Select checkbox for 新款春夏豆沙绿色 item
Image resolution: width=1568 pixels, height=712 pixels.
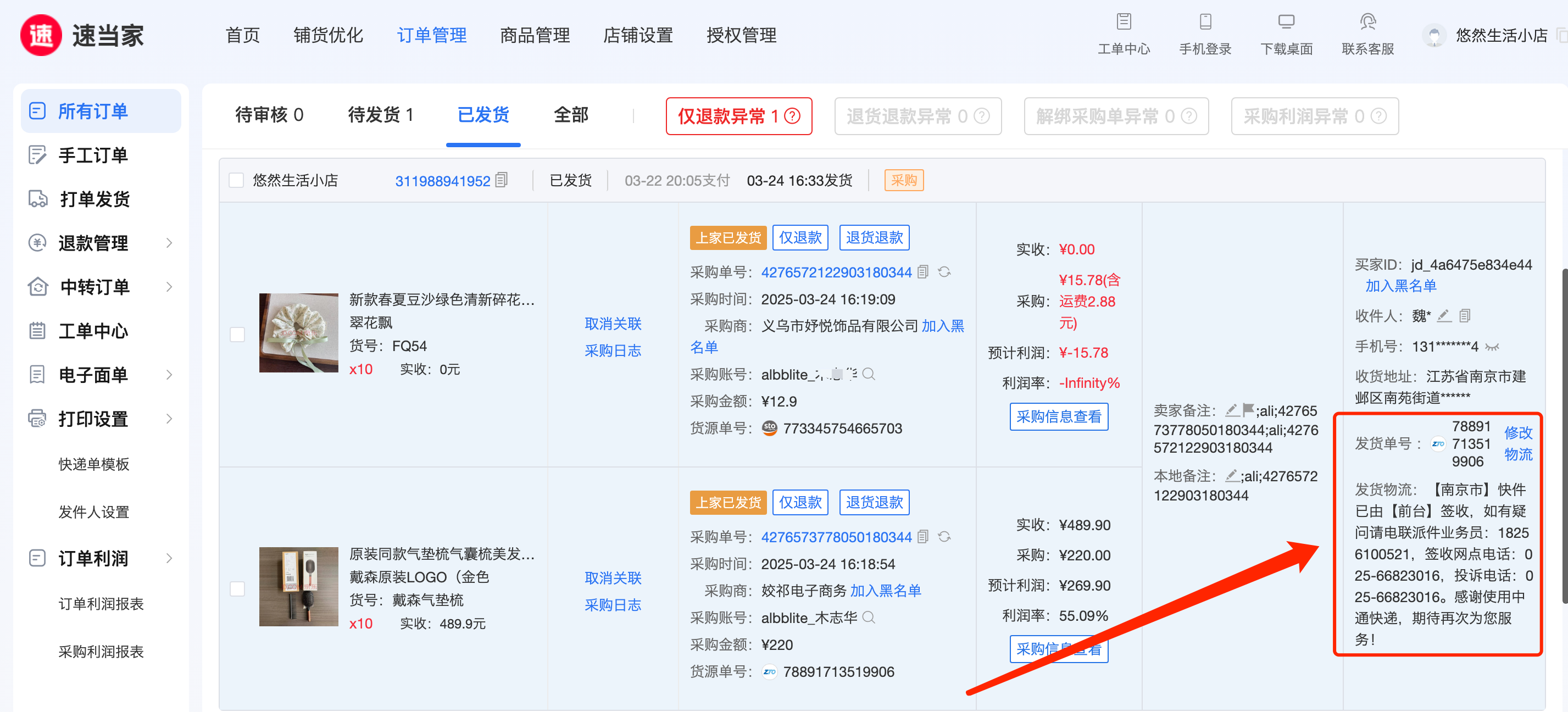point(237,334)
